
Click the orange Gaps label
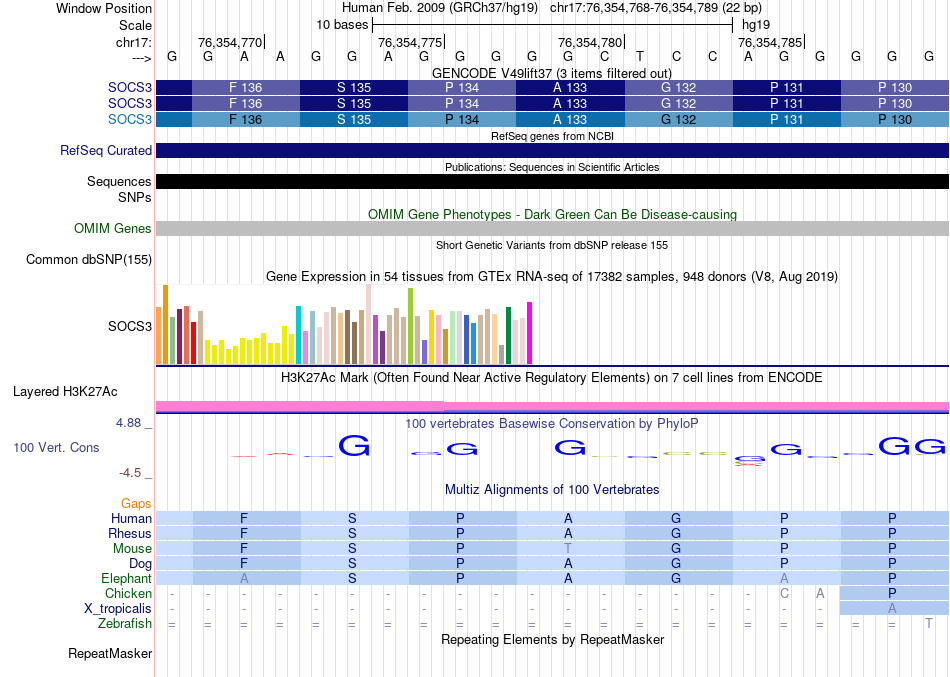point(136,504)
